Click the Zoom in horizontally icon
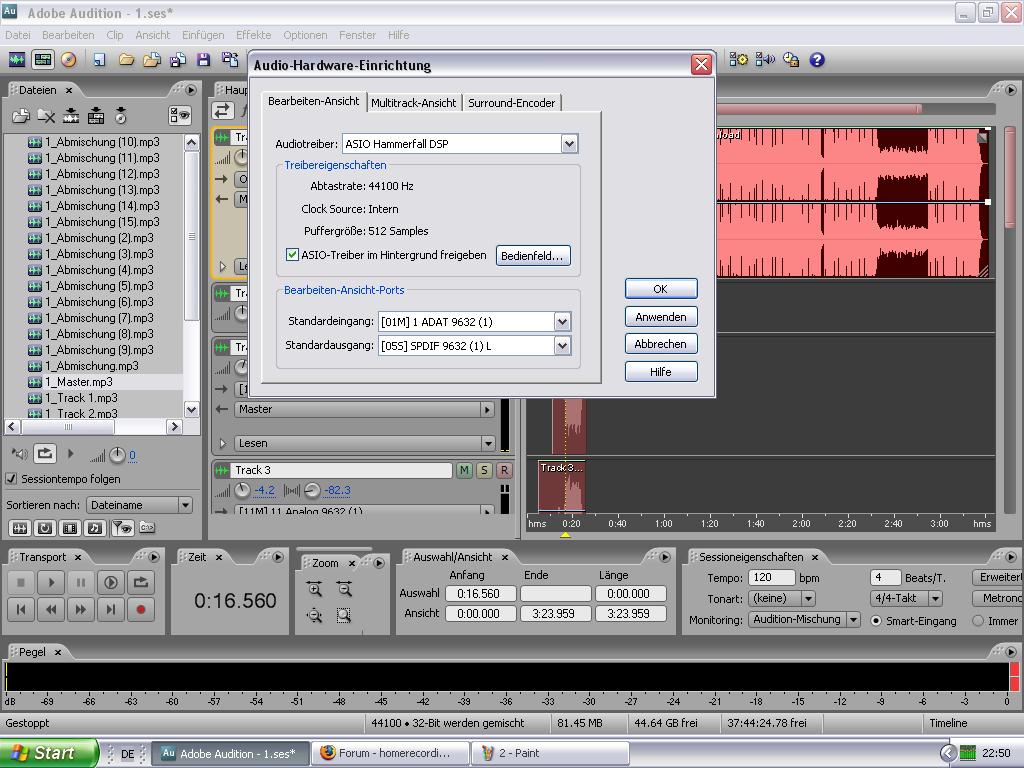Screen dimensions: 1024x768 click(315, 590)
